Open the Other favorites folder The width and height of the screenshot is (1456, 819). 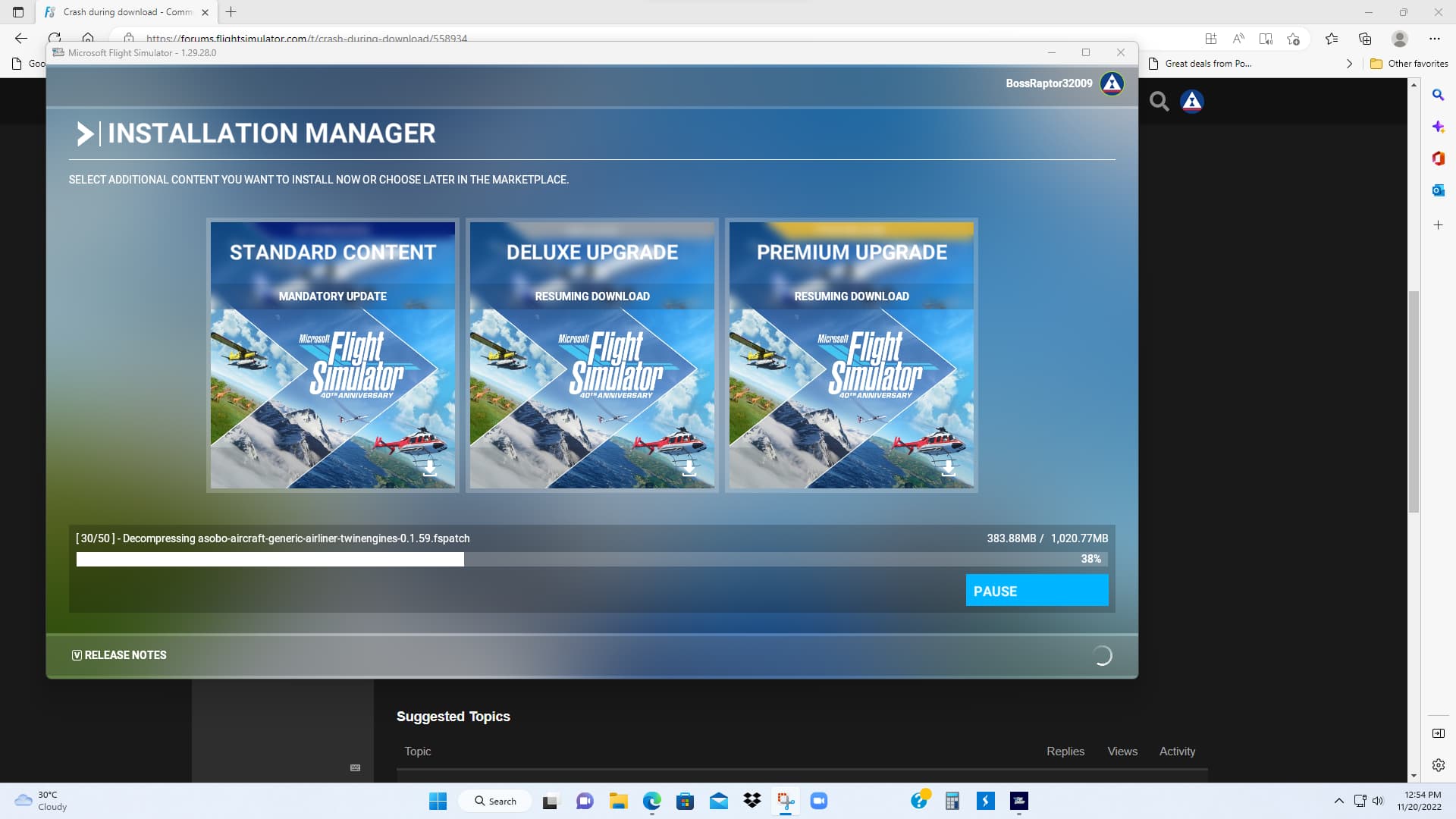point(1410,64)
